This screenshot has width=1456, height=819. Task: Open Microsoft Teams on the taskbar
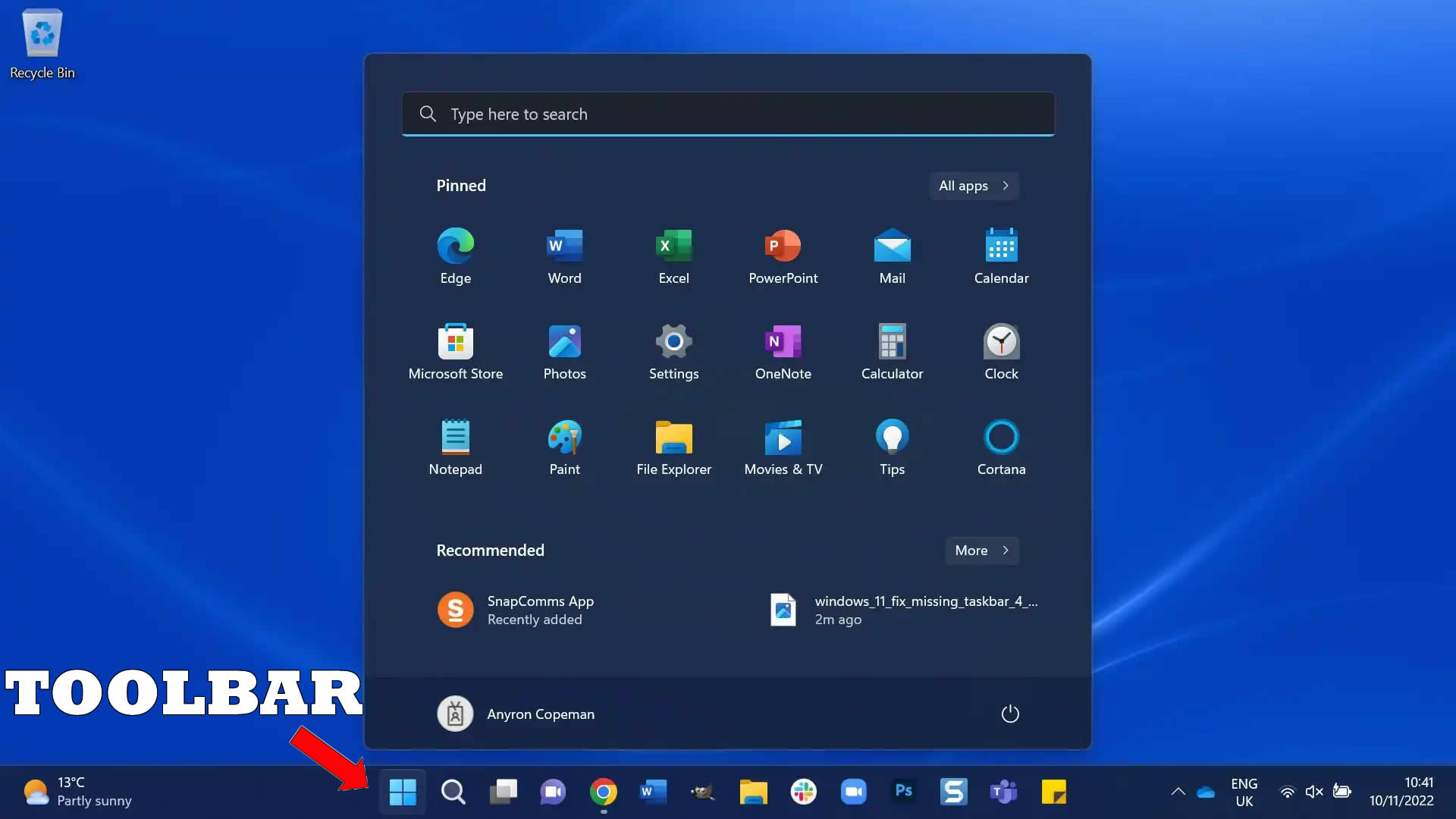pyautogui.click(x=1003, y=792)
